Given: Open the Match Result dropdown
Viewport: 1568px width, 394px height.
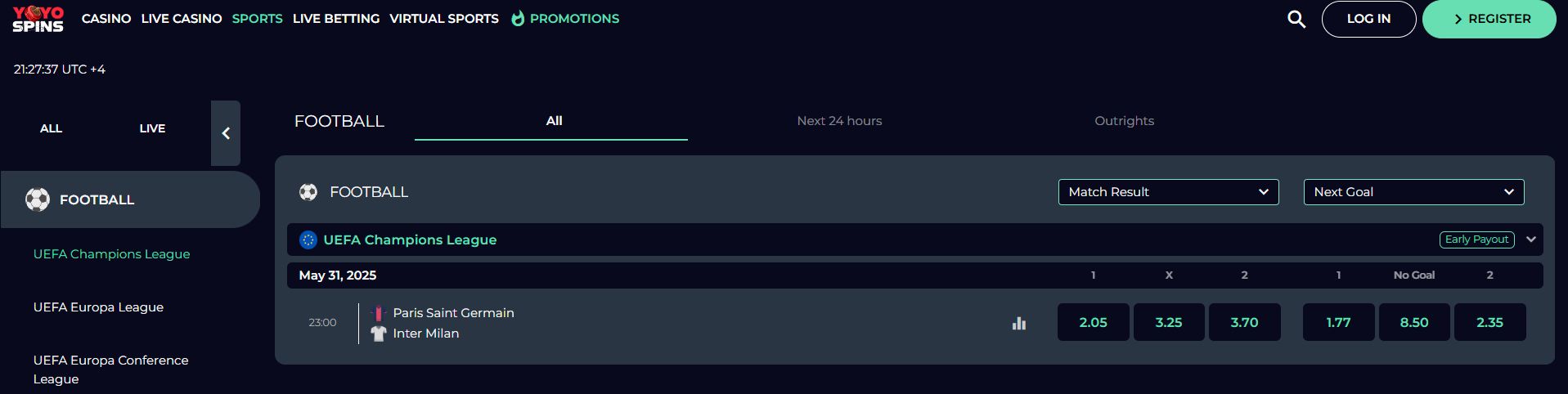Looking at the screenshot, I should coord(1168,192).
